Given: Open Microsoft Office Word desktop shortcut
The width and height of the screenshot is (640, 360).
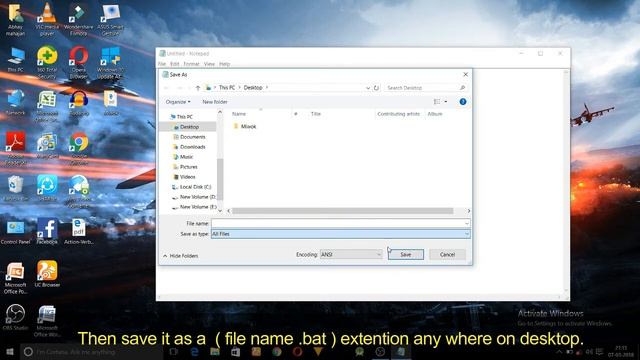Looking at the screenshot, I should (x=47, y=320).
